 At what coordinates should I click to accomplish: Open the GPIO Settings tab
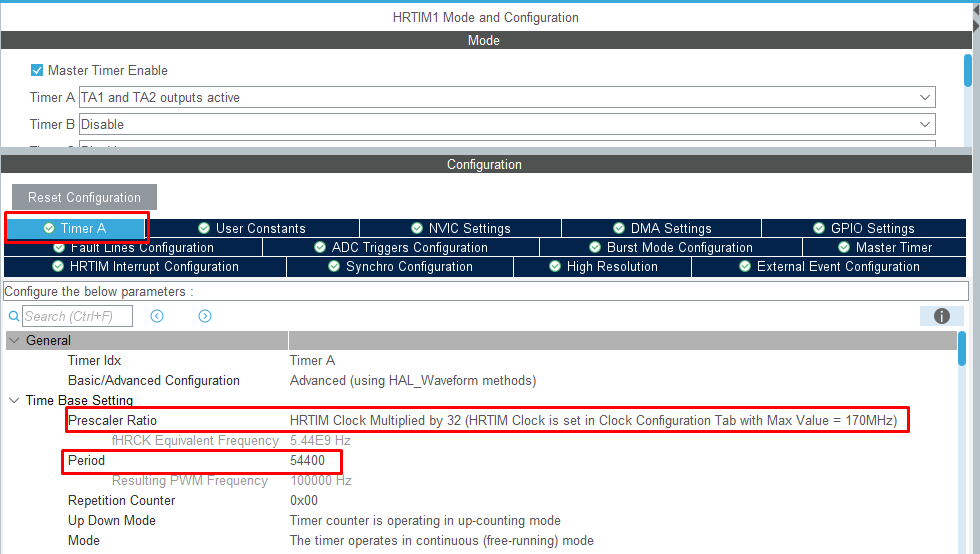click(x=864, y=228)
